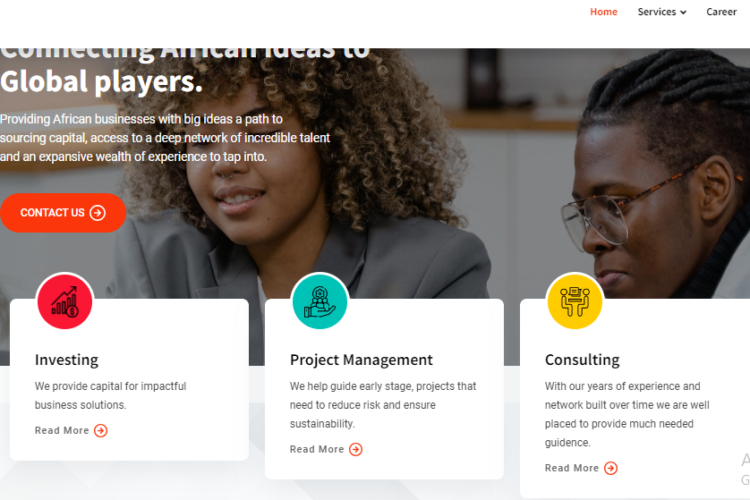Open the Career page link
The width and height of the screenshot is (750, 500).
click(x=721, y=12)
